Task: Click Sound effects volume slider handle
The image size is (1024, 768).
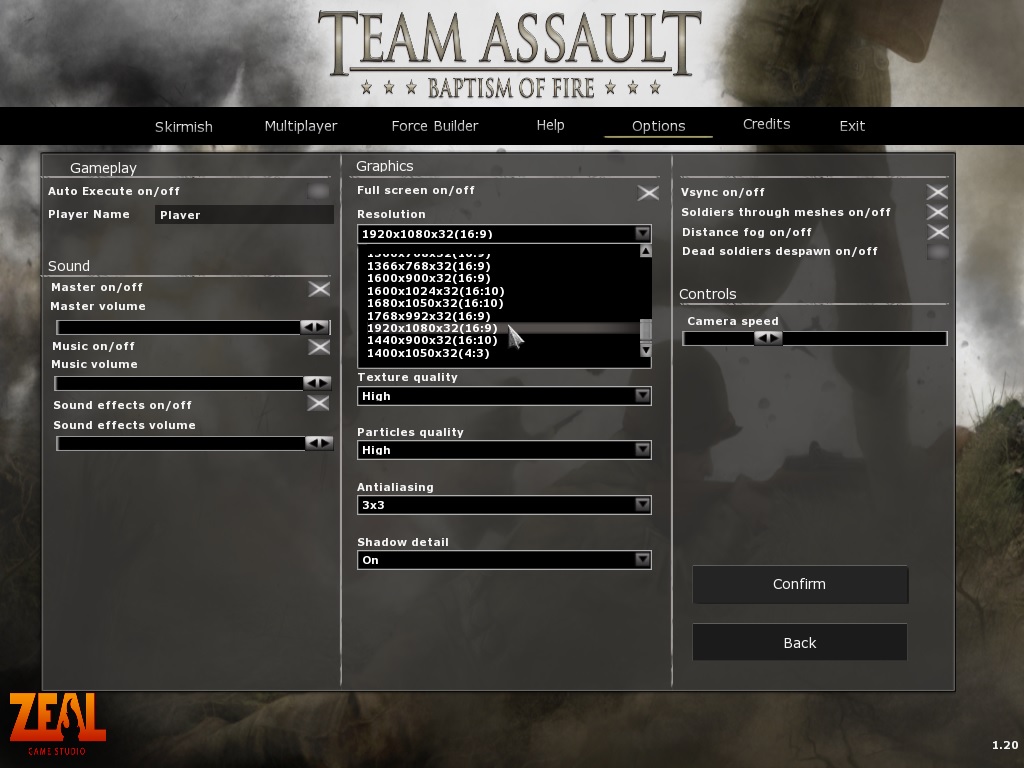Action: (319, 443)
